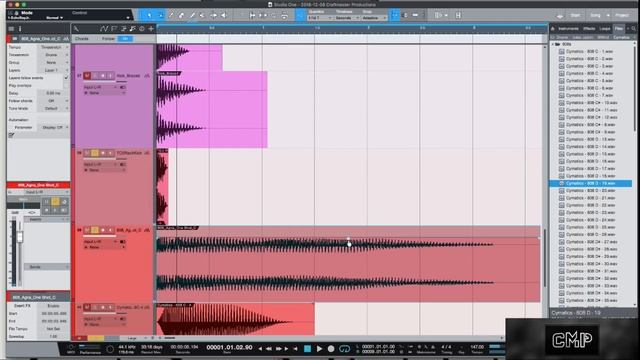The image size is (640, 360).
Task: Open the track list icon
Action: click(x=11, y=29)
